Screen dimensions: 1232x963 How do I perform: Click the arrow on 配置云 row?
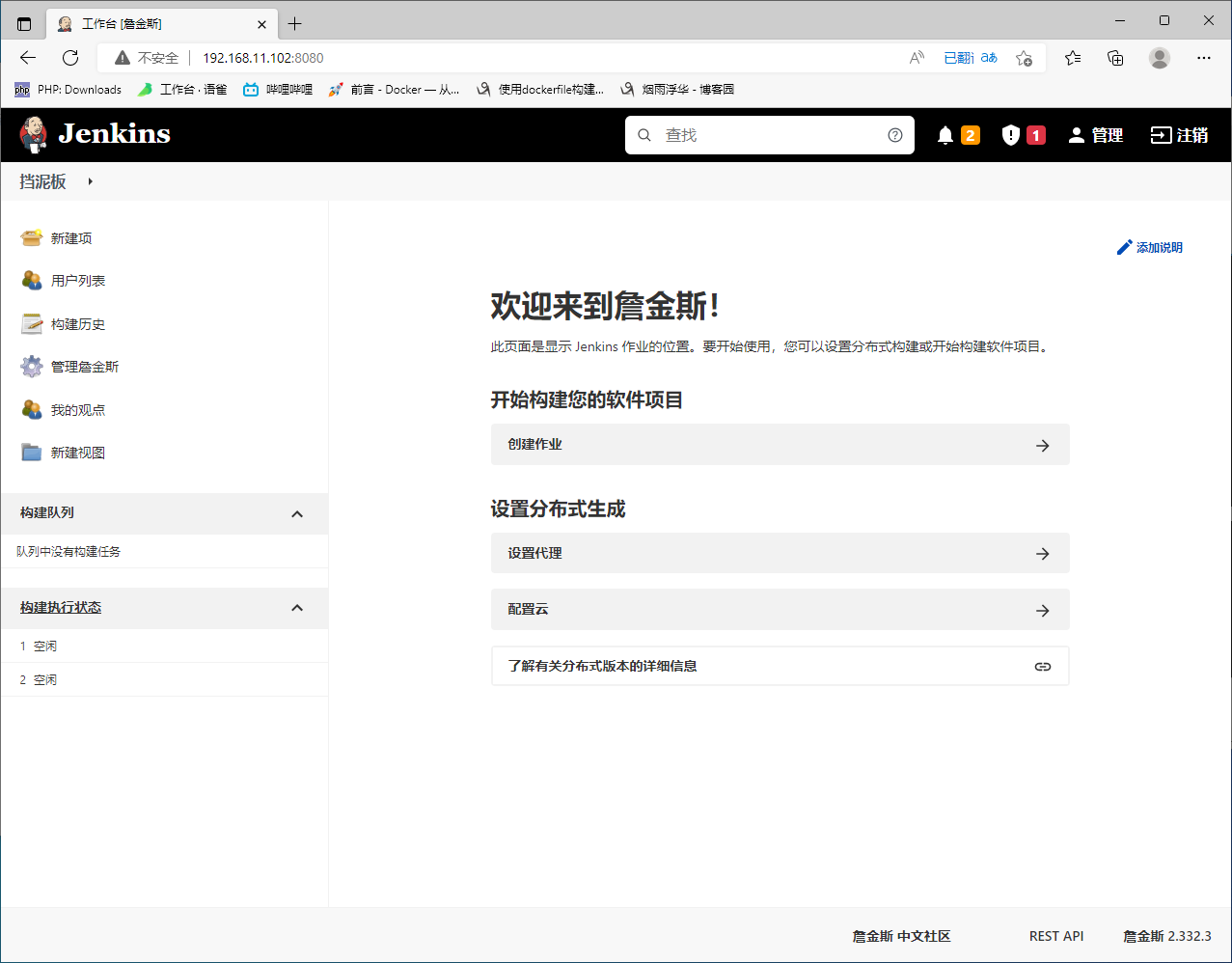[x=1042, y=610]
